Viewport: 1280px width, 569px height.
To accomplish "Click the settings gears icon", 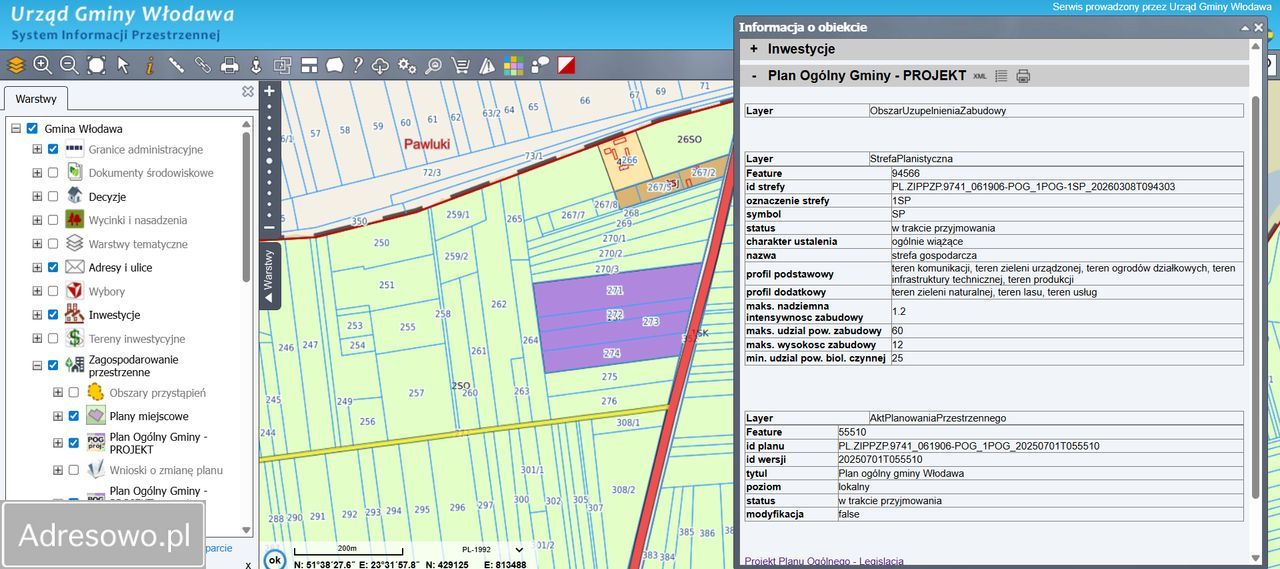I will tap(407, 66).
